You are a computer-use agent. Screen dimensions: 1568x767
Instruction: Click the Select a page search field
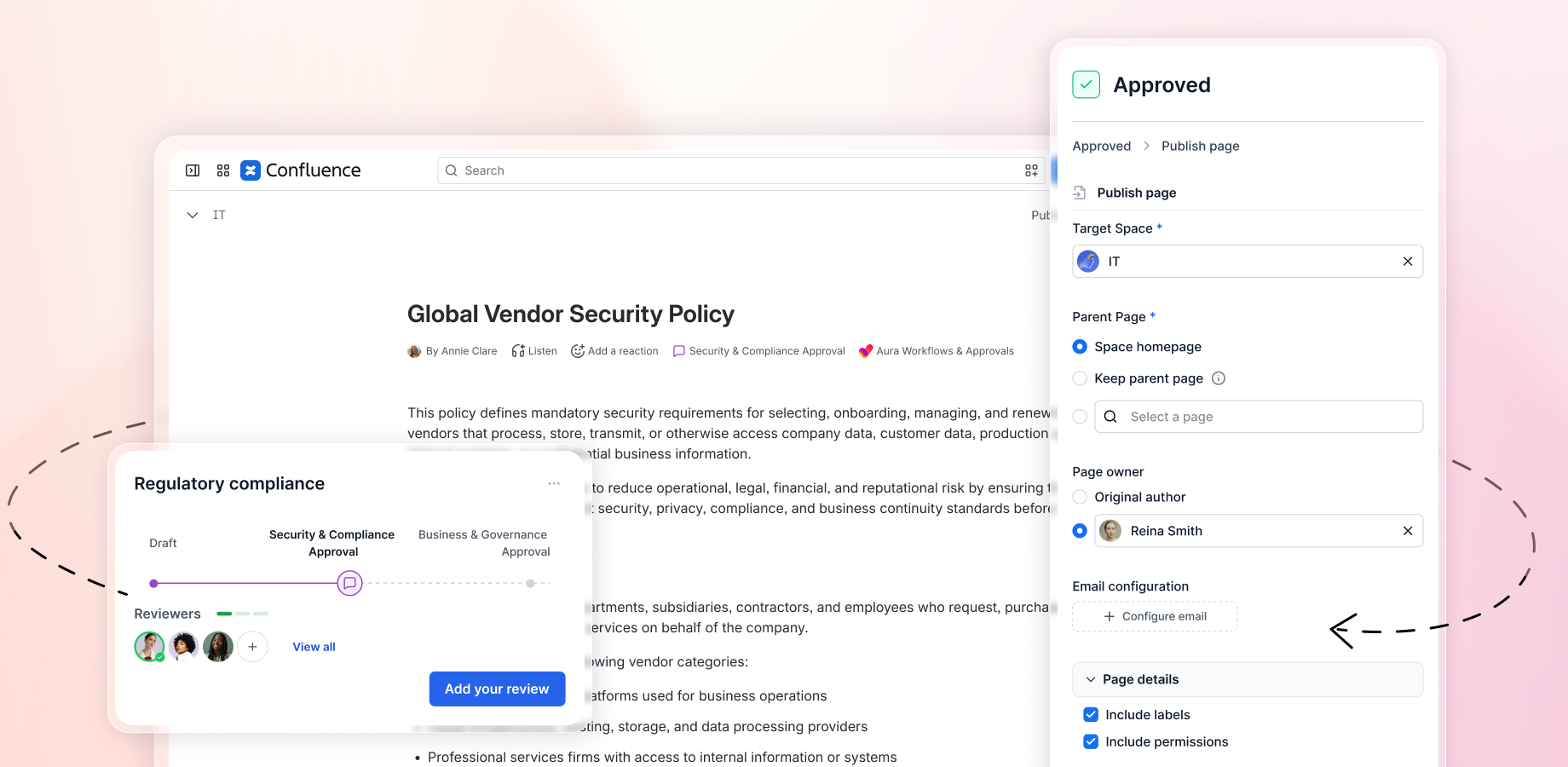[1259, 417]
